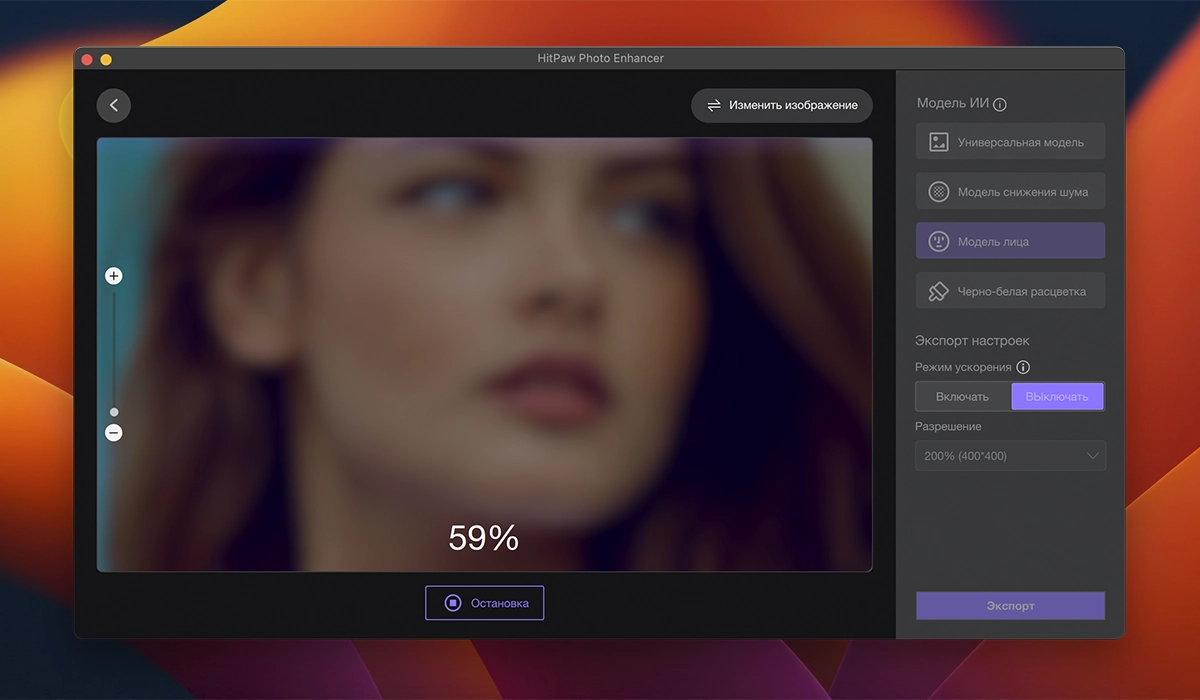Click the Экспорт button
Viewport: 1200px width, 700px height.
tap(1010, 606)
